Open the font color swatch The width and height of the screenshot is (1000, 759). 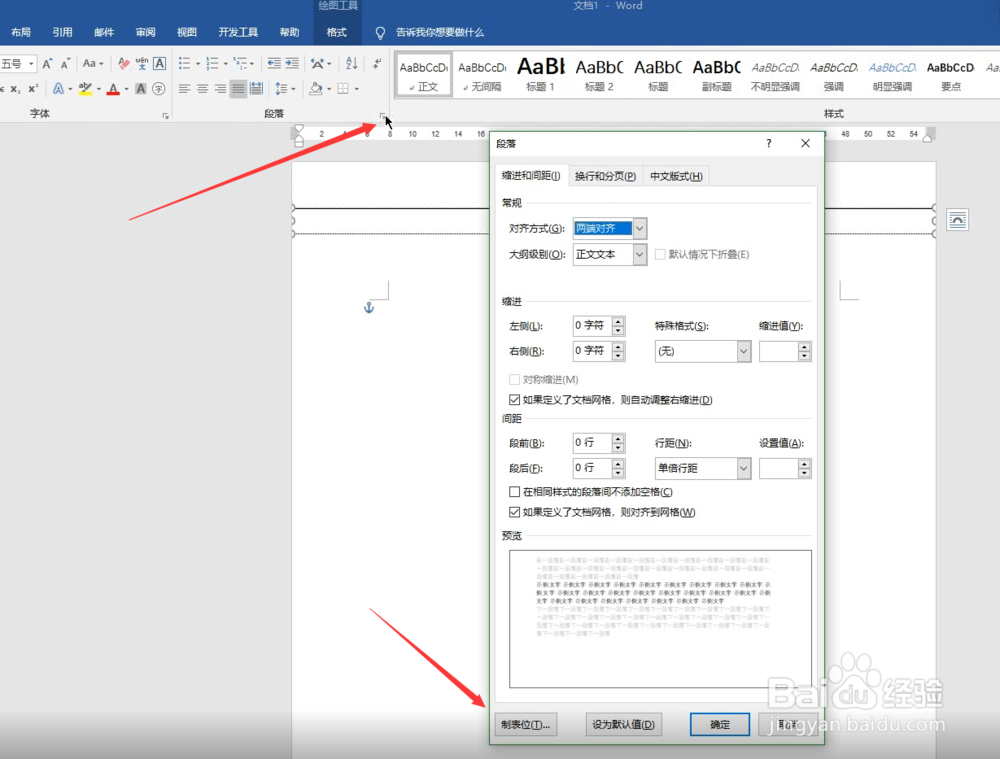click(x=114, y=89)
